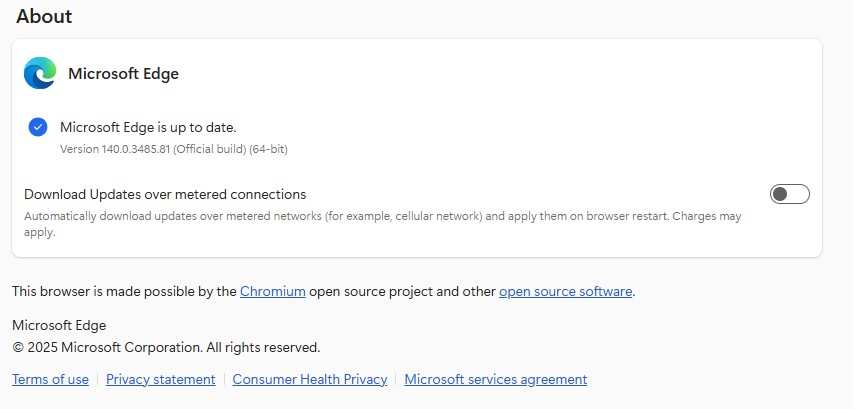Click the 'Microsoft Edge' text above the copyright

click(59, 325)
